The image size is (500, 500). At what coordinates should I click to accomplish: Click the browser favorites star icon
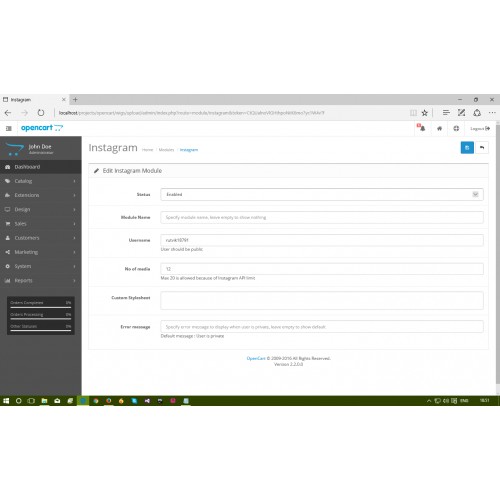click(424, 113)
